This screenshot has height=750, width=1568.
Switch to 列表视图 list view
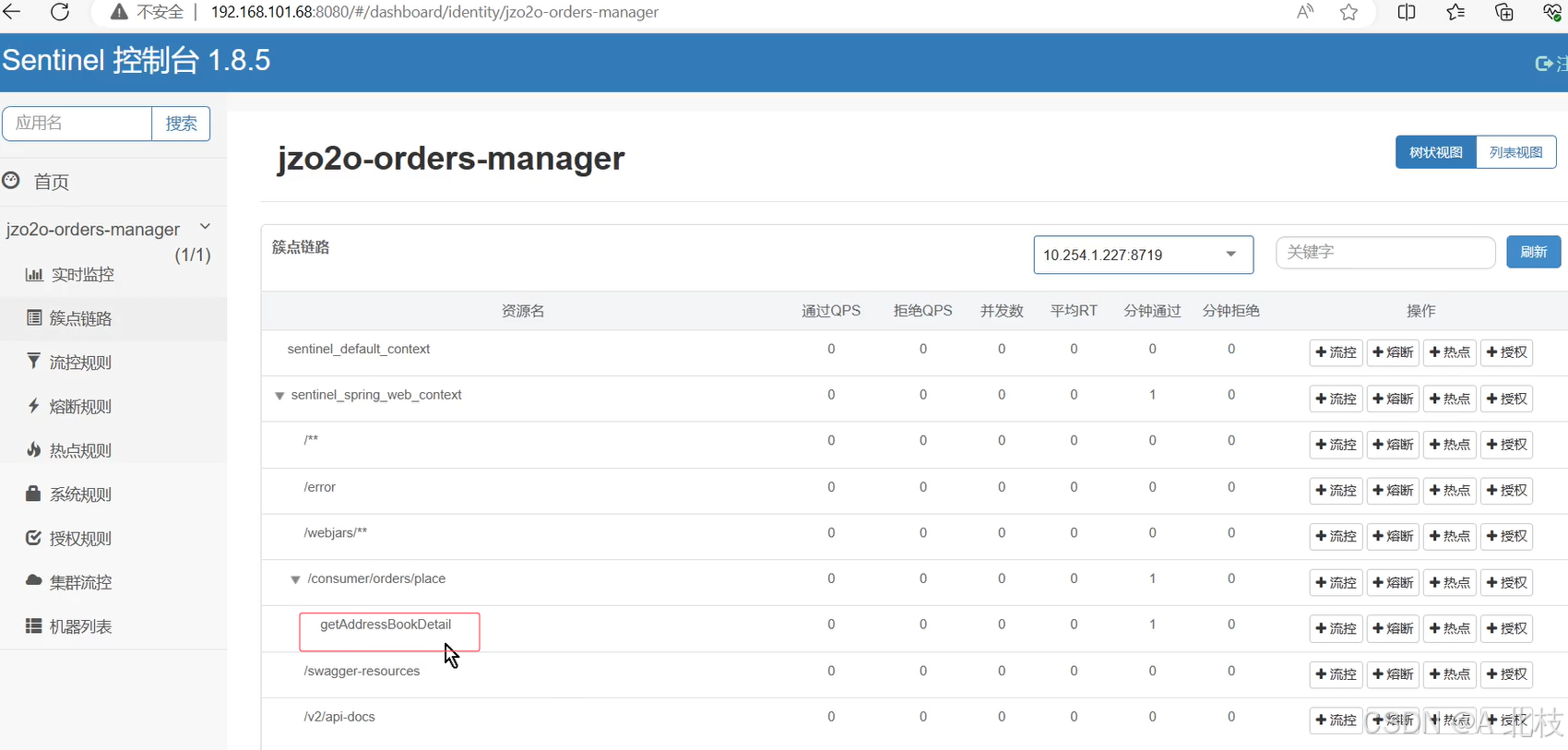(1516, 152)
